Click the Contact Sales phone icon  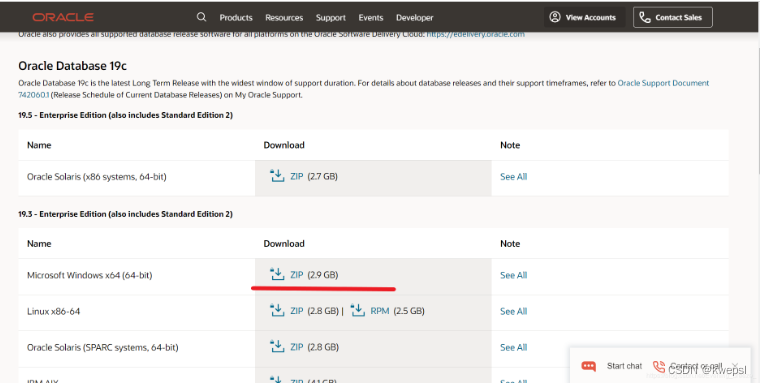coord(645,17)
